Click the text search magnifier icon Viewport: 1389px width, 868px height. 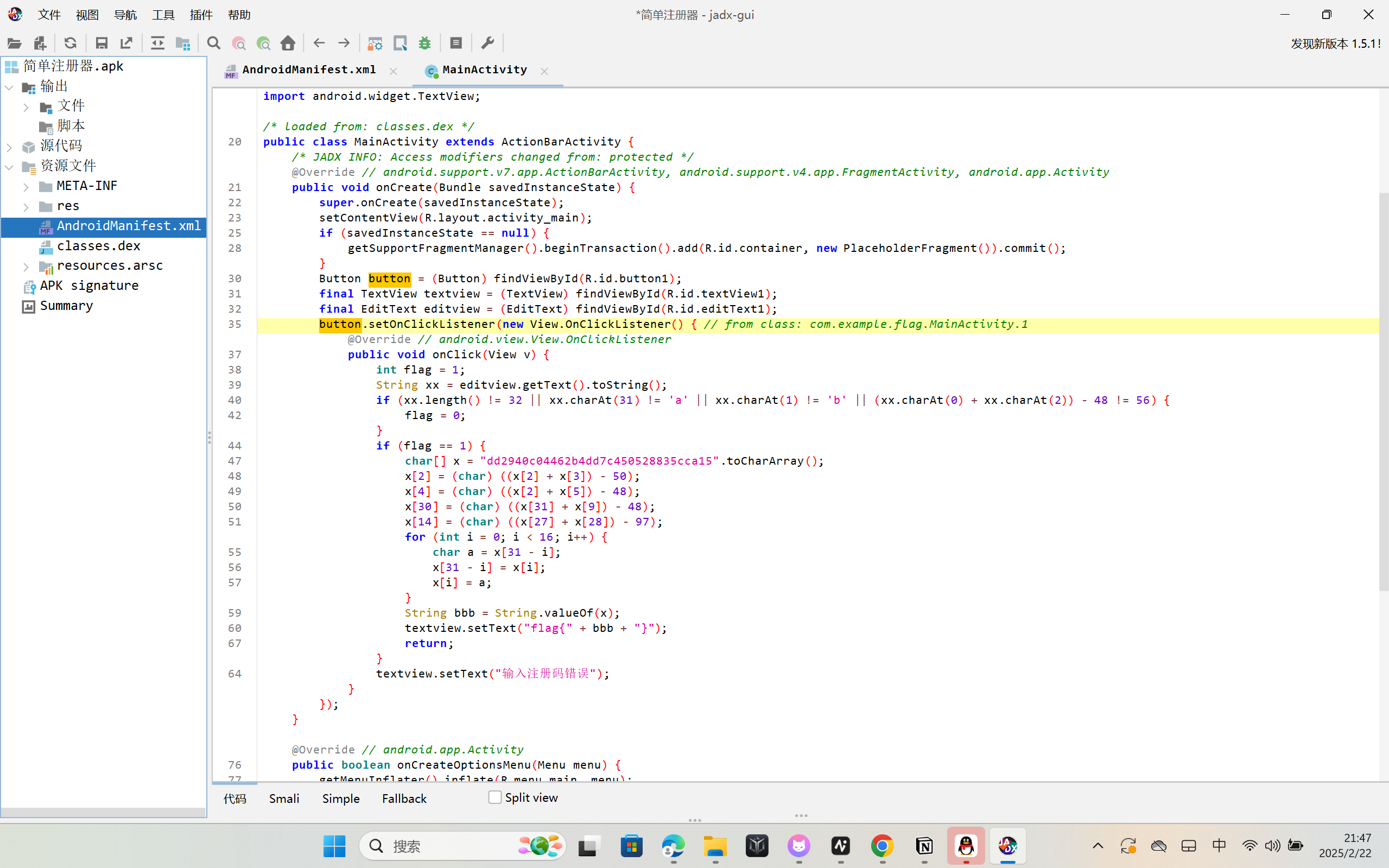[x=213, y=43]
